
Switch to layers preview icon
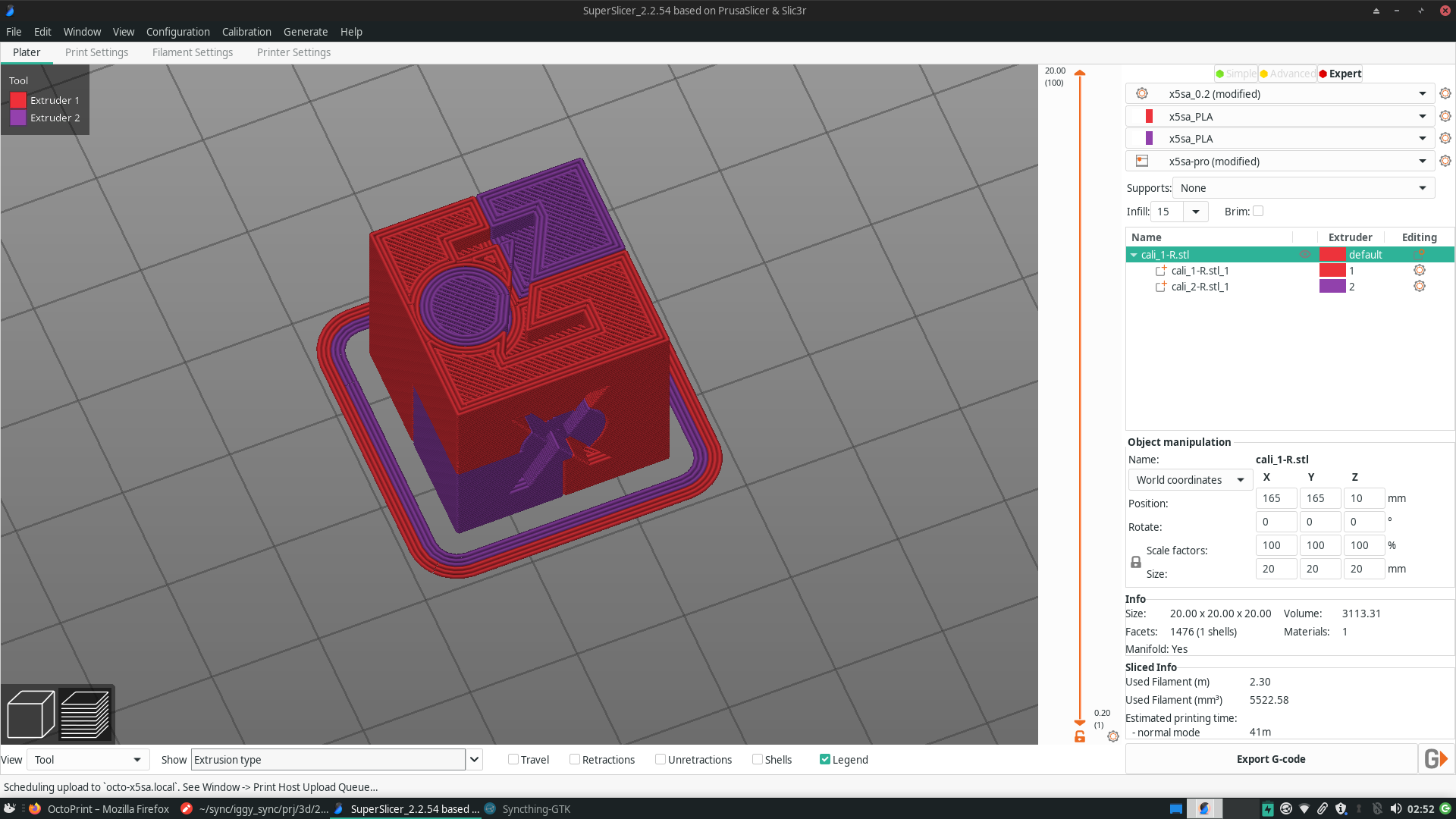85,714
